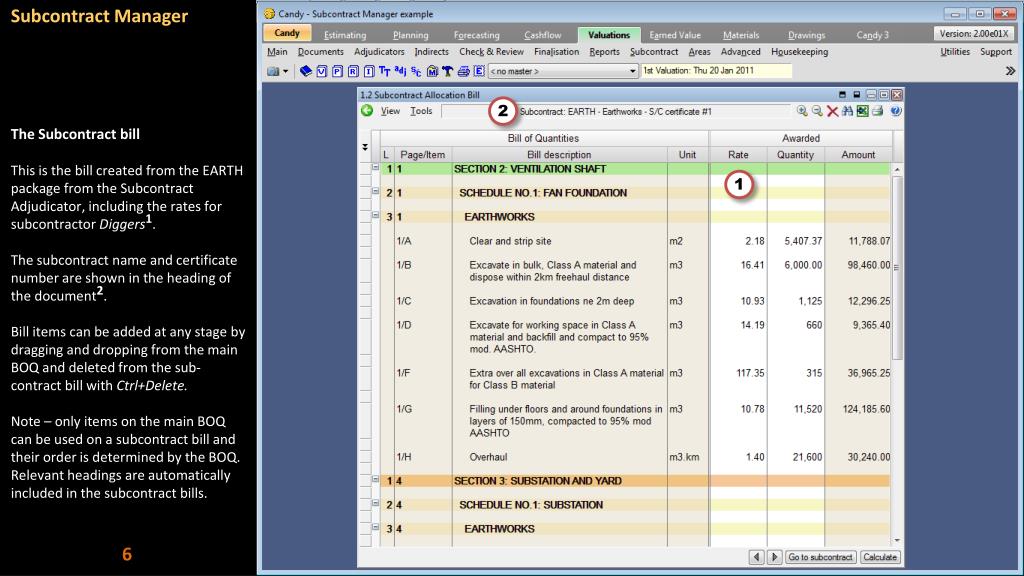The width and height of the screenshot is (1024, 576).
Task: Click the previous arrow button at the bottom
Action: pyautogui.click(x=756, y=557)
